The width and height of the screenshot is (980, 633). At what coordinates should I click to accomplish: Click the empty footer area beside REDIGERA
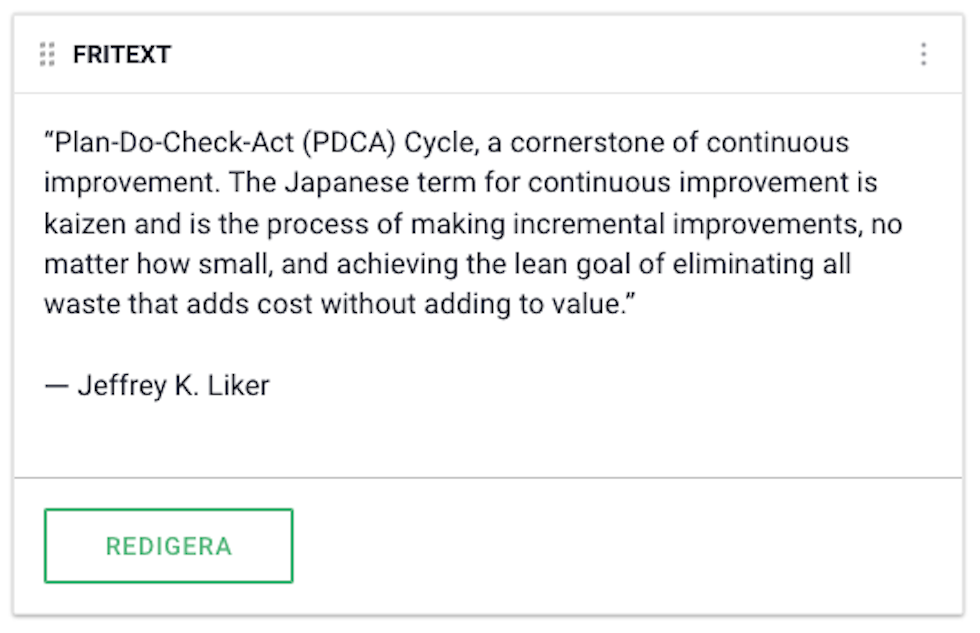pyautogui.click(x=625, y=546)
